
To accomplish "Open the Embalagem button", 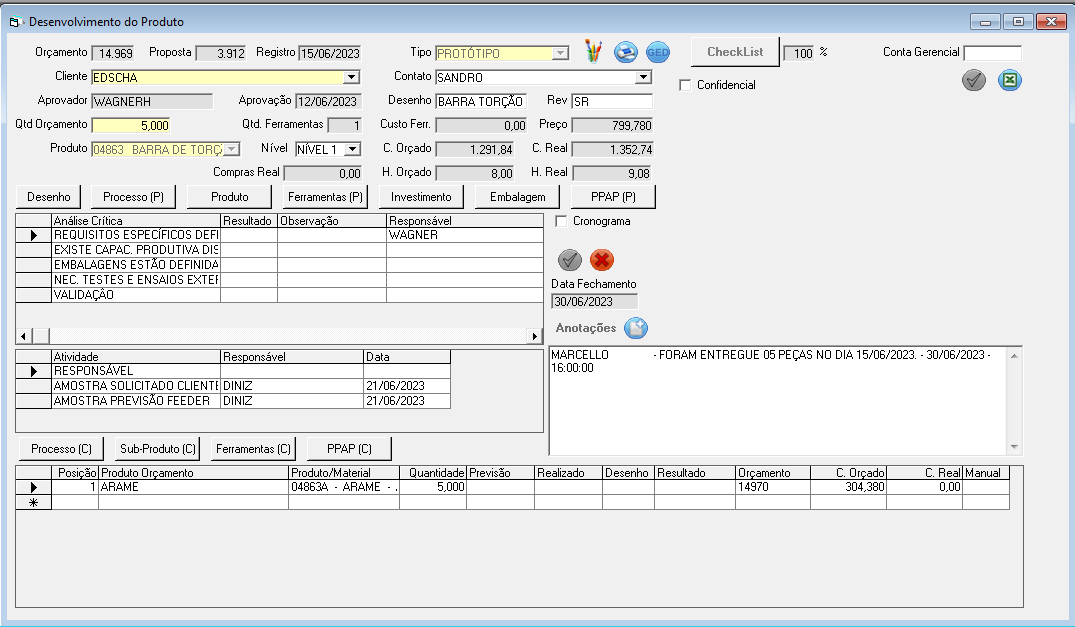I will click(518, 197).
